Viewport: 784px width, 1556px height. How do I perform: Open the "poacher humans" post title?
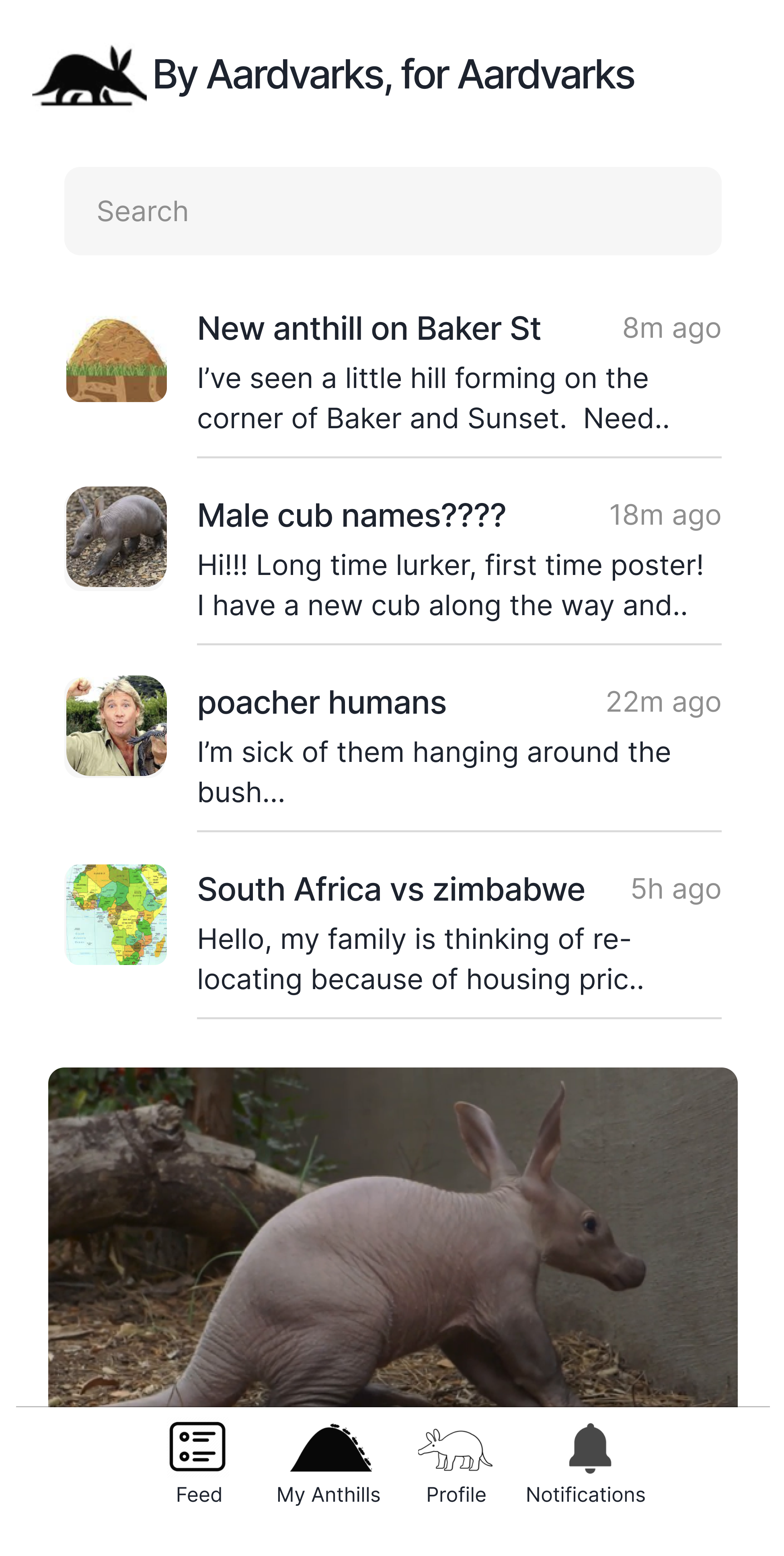tap(321, 702)
